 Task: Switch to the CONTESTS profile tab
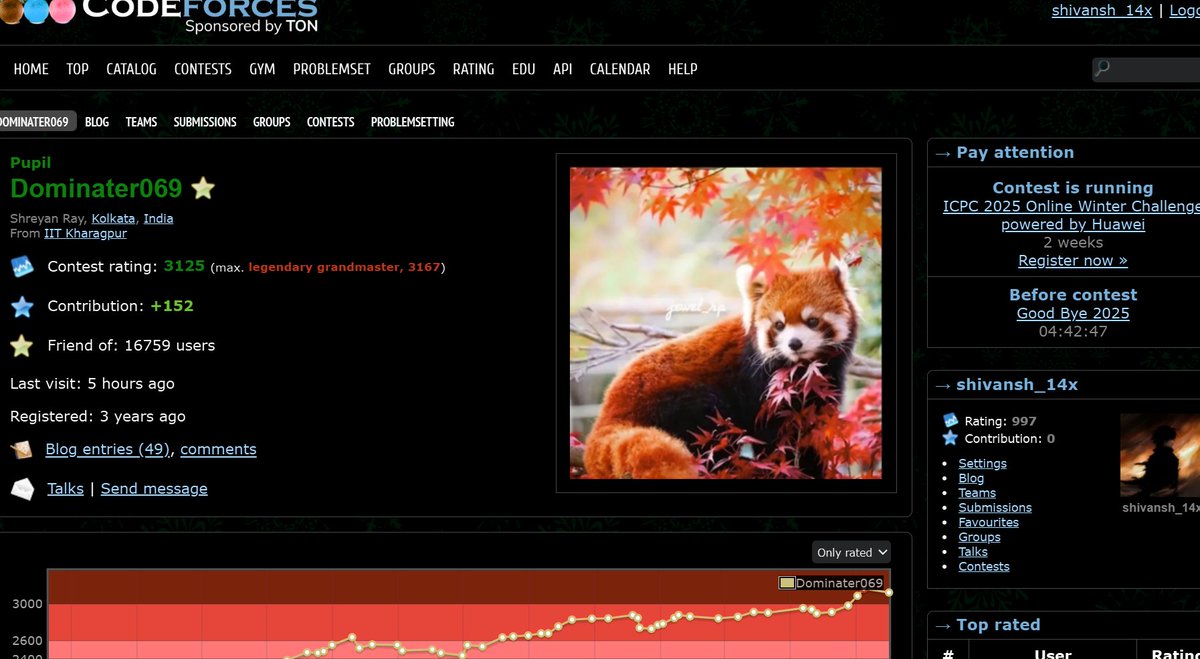tap(330, 122)
